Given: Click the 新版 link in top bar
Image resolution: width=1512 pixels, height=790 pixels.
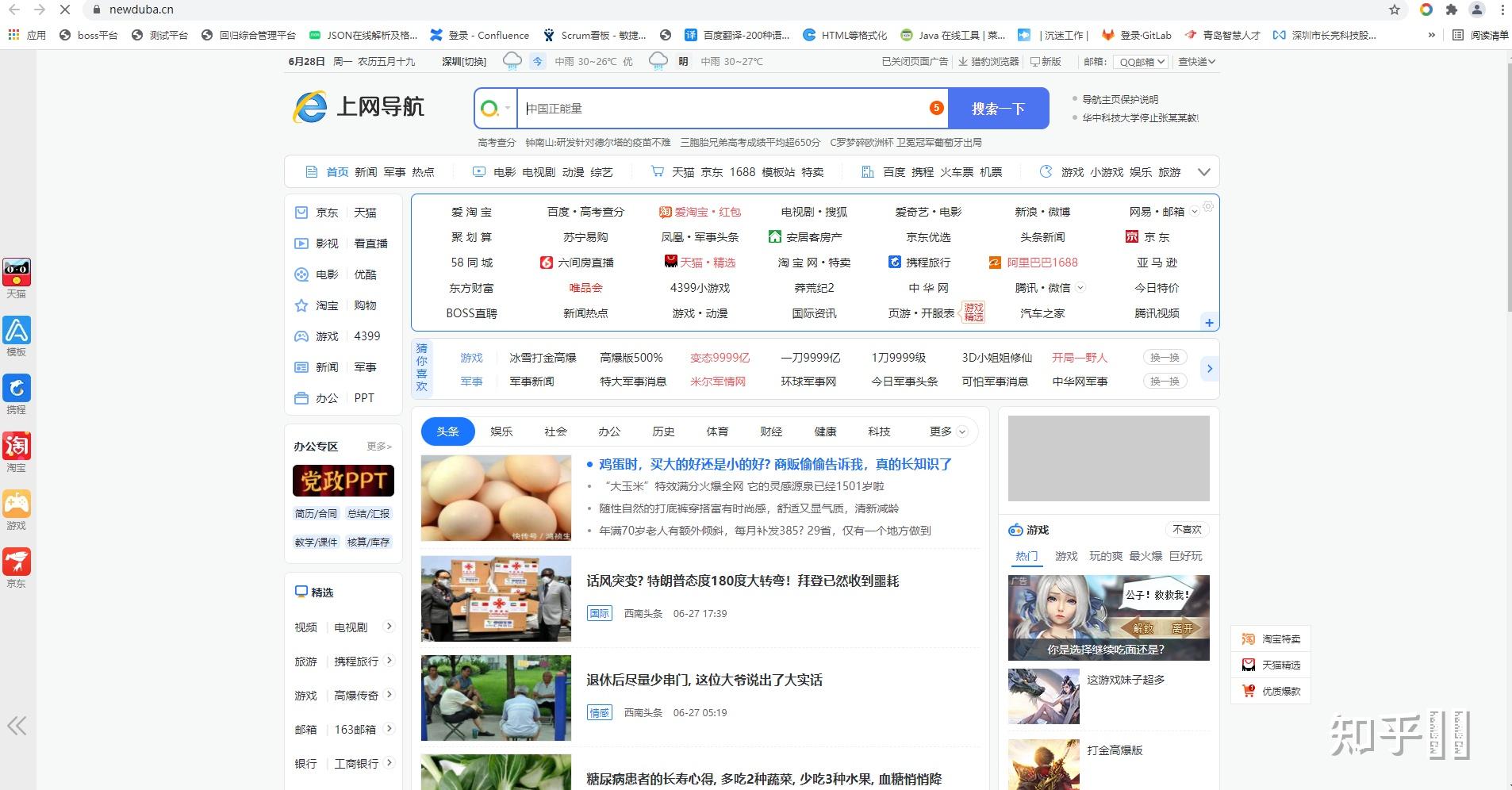Looking at the screenshot, I should point(1046,61).
